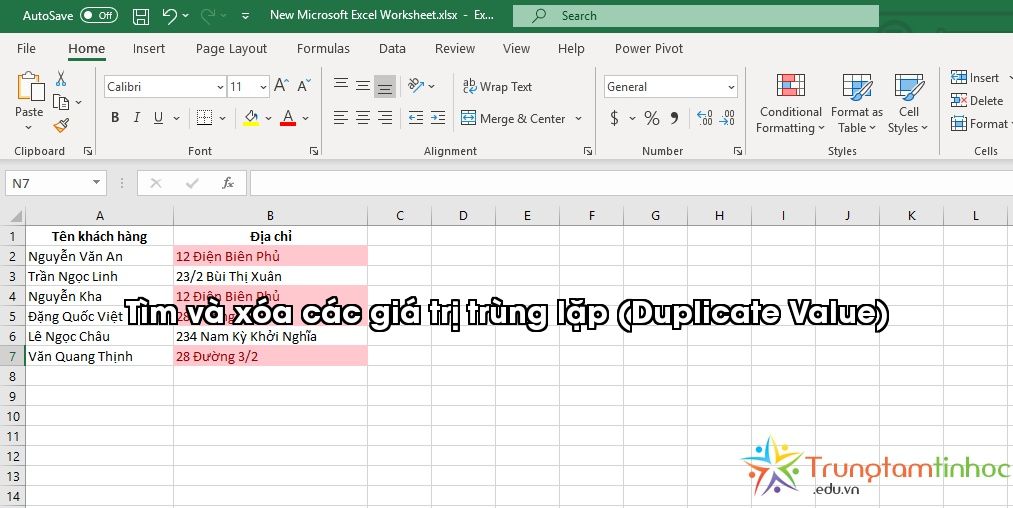Open the Font Color palette dropdown arrow
1013x508 pixels.
coord(306,118)
